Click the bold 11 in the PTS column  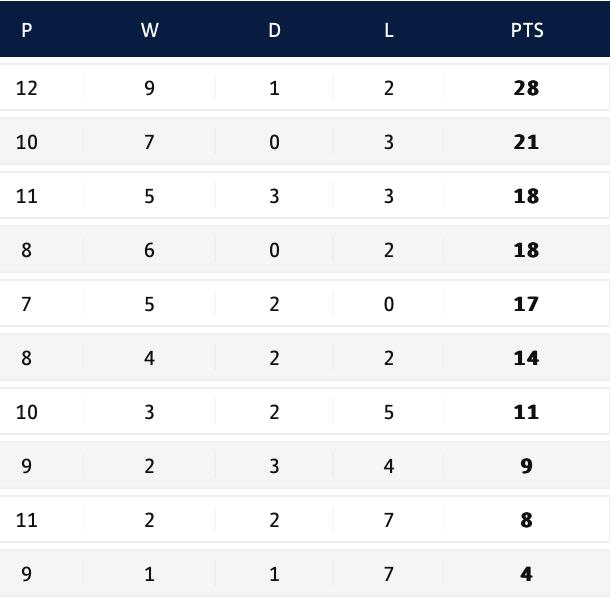pyautogui.click(x=526, y=412)
